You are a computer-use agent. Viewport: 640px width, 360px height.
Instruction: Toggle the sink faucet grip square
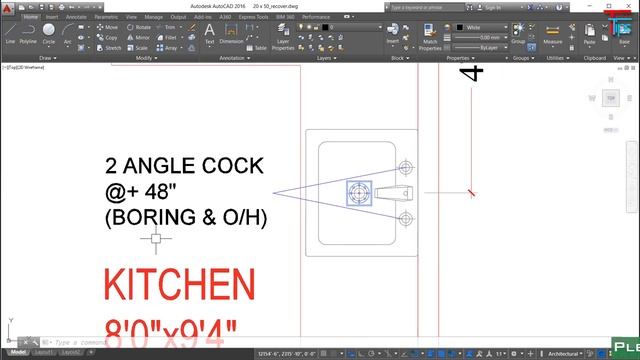[359, 193]
